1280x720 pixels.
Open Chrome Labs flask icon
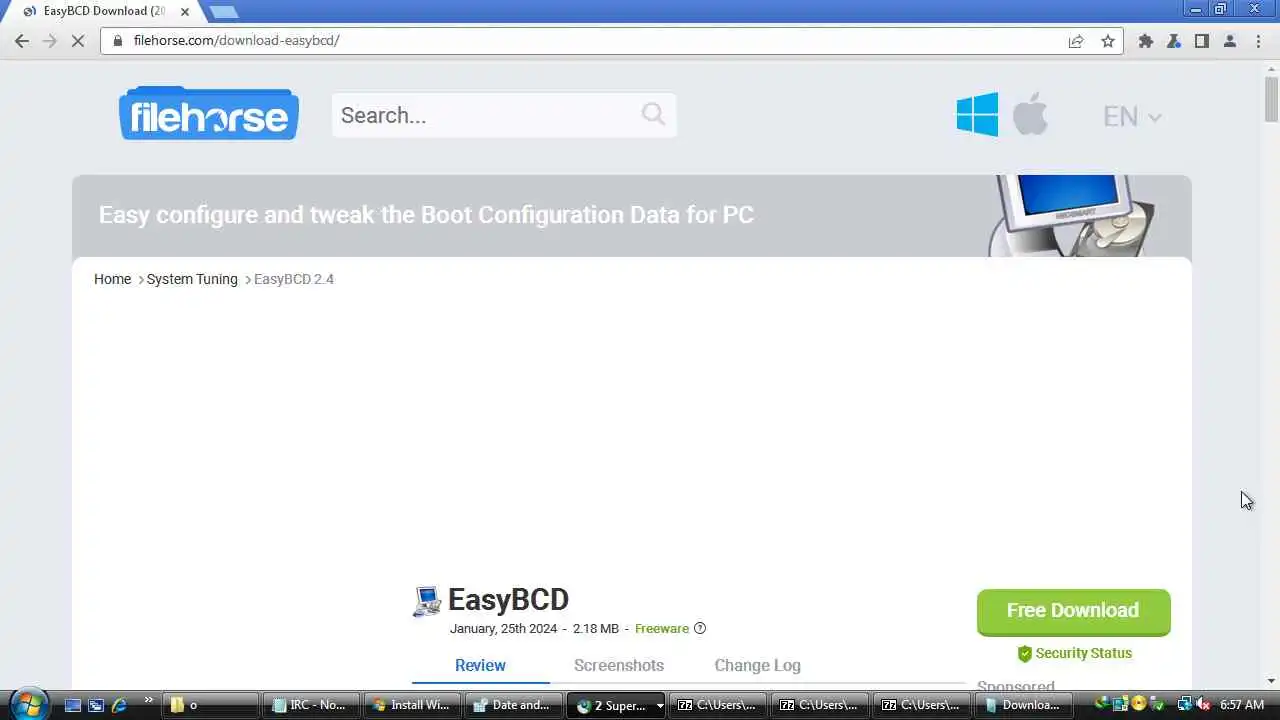tap(1174, 41)
